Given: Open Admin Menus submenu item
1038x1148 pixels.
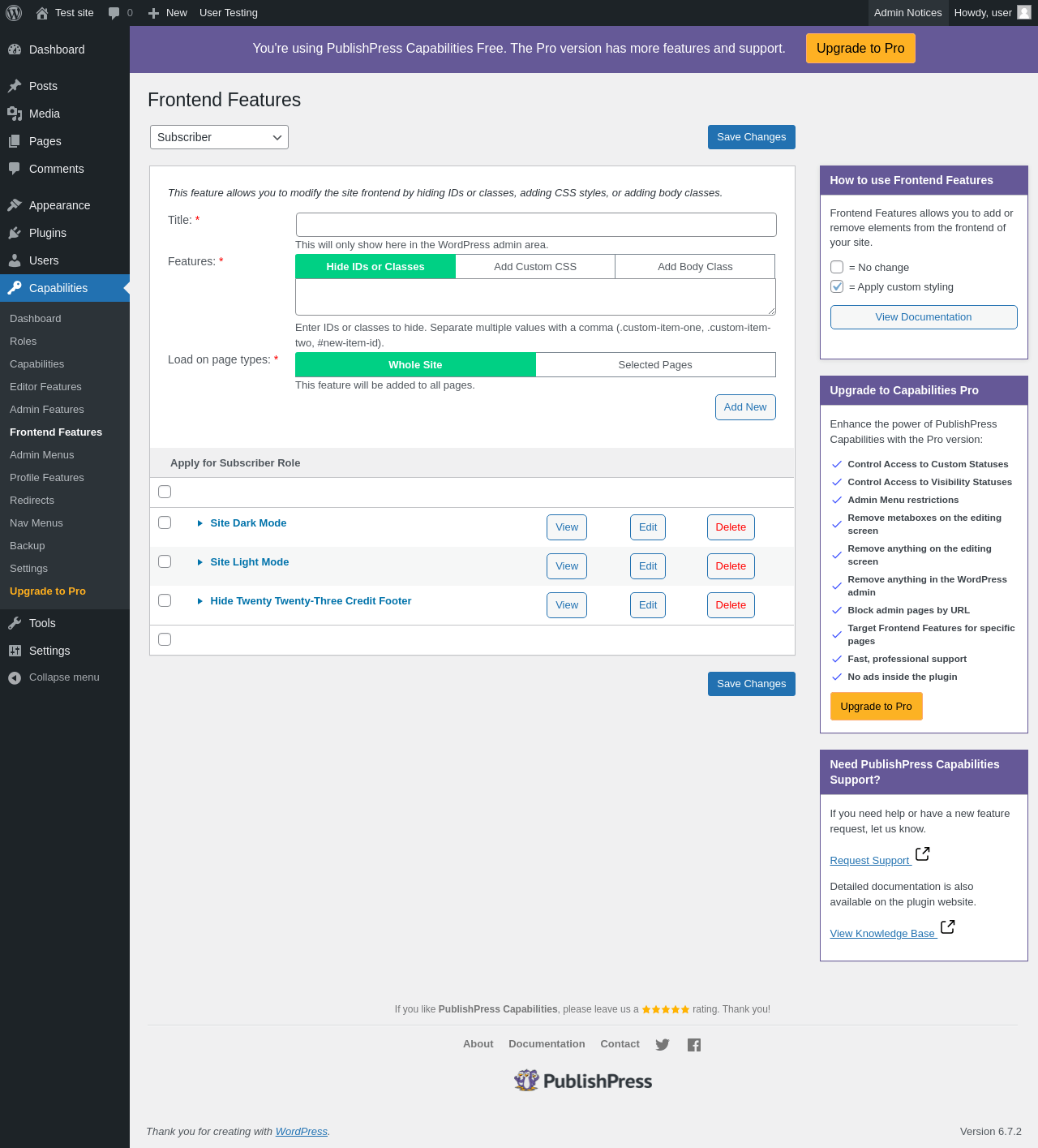Looking at the screenshot, I should (x=42, y=455).
